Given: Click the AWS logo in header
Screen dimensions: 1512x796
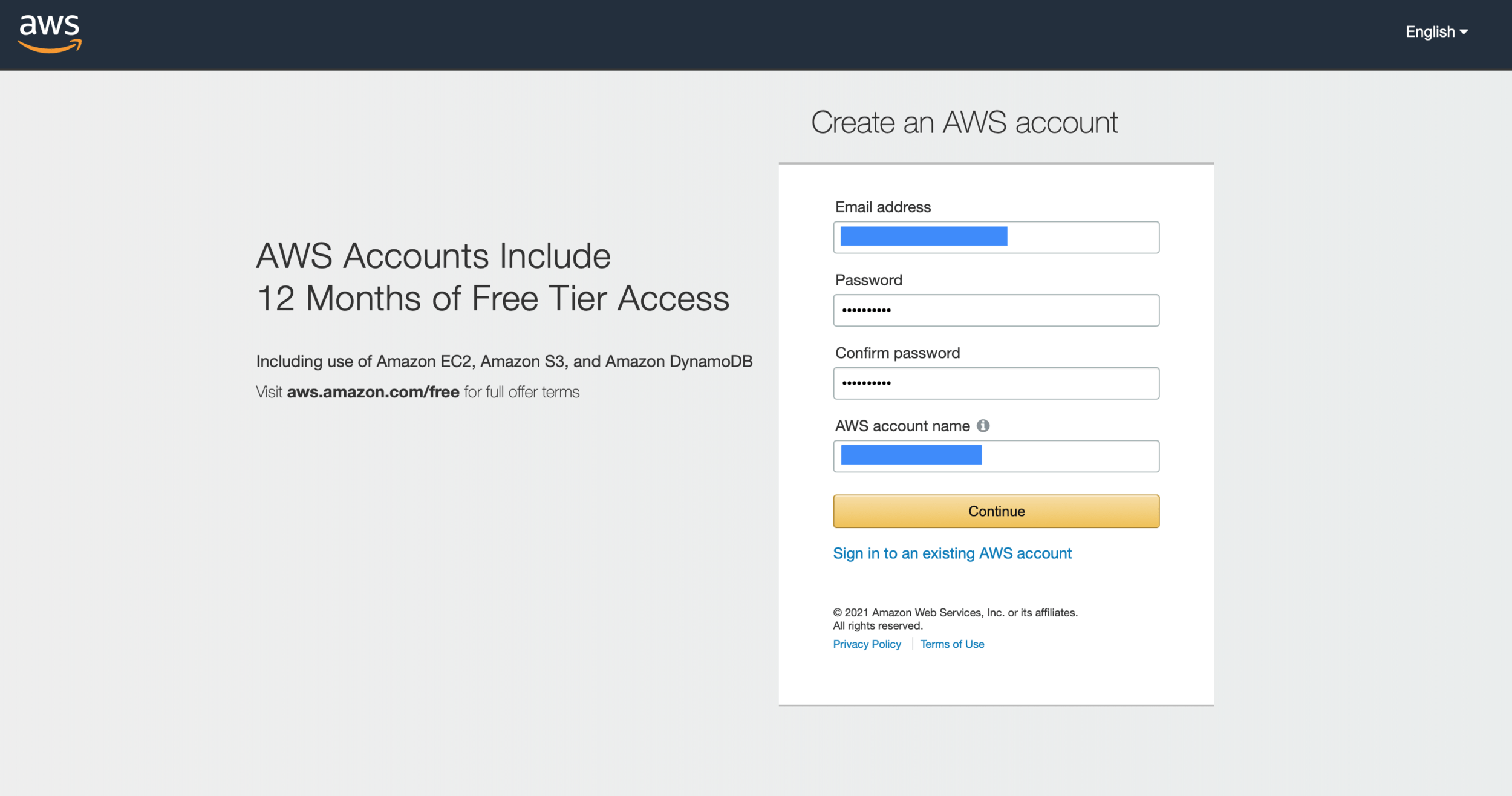Looking at the screenshot, I should (50, 34).
